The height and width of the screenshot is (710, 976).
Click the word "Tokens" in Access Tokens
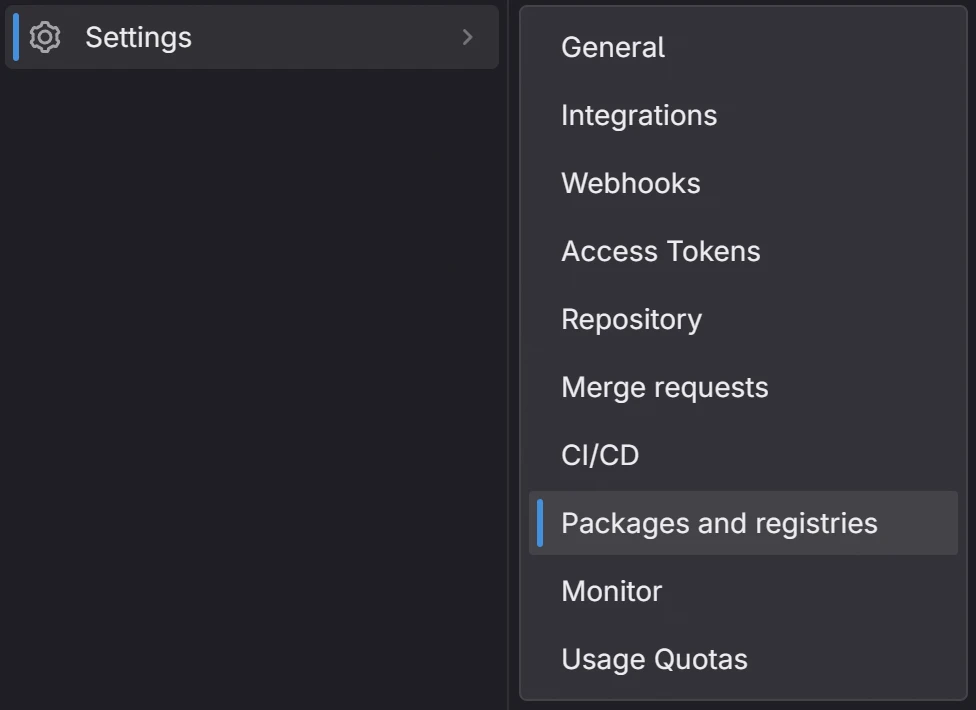718,251
